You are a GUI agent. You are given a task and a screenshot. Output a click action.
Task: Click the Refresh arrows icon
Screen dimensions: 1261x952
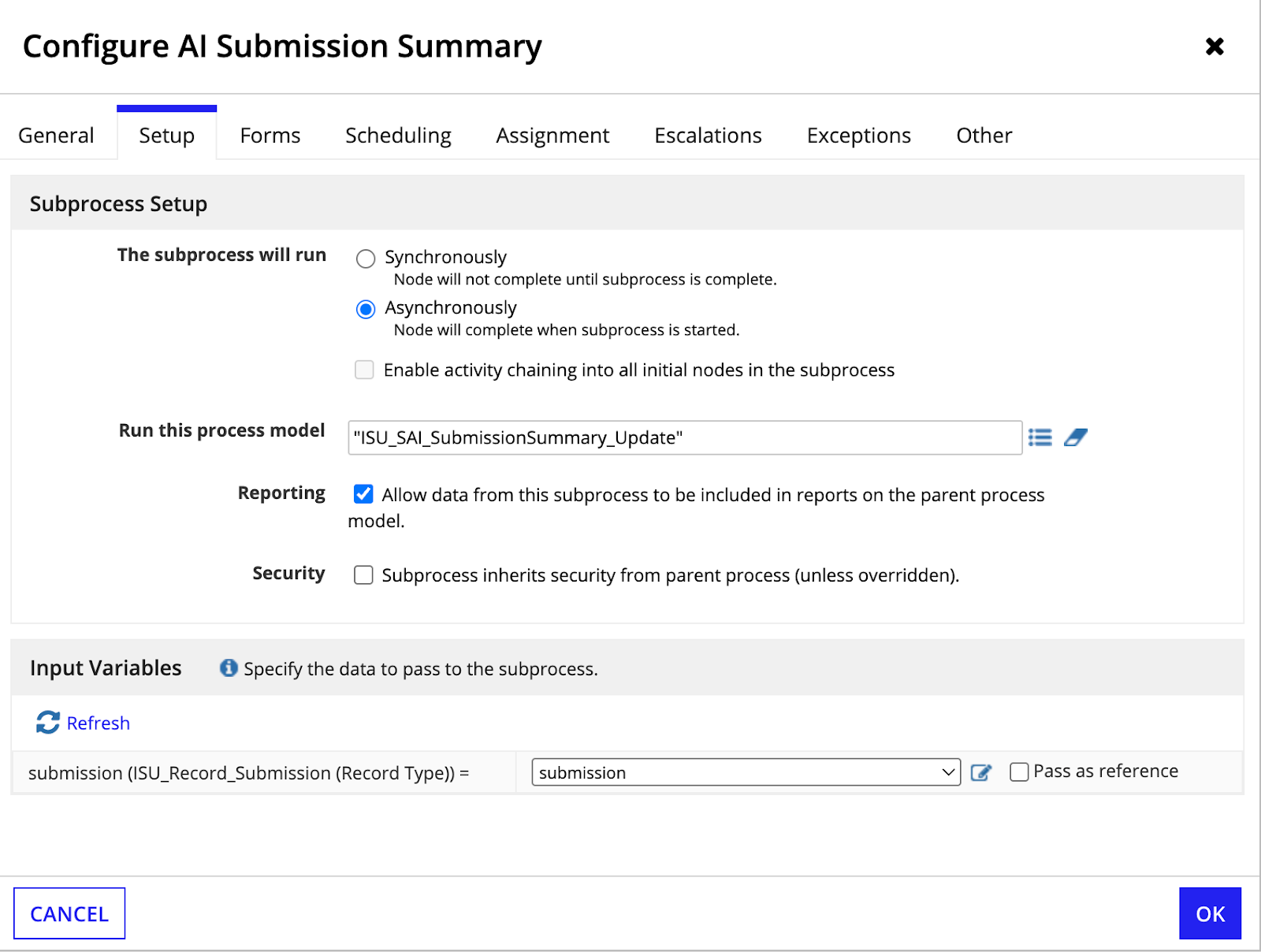tap(48, 723)
